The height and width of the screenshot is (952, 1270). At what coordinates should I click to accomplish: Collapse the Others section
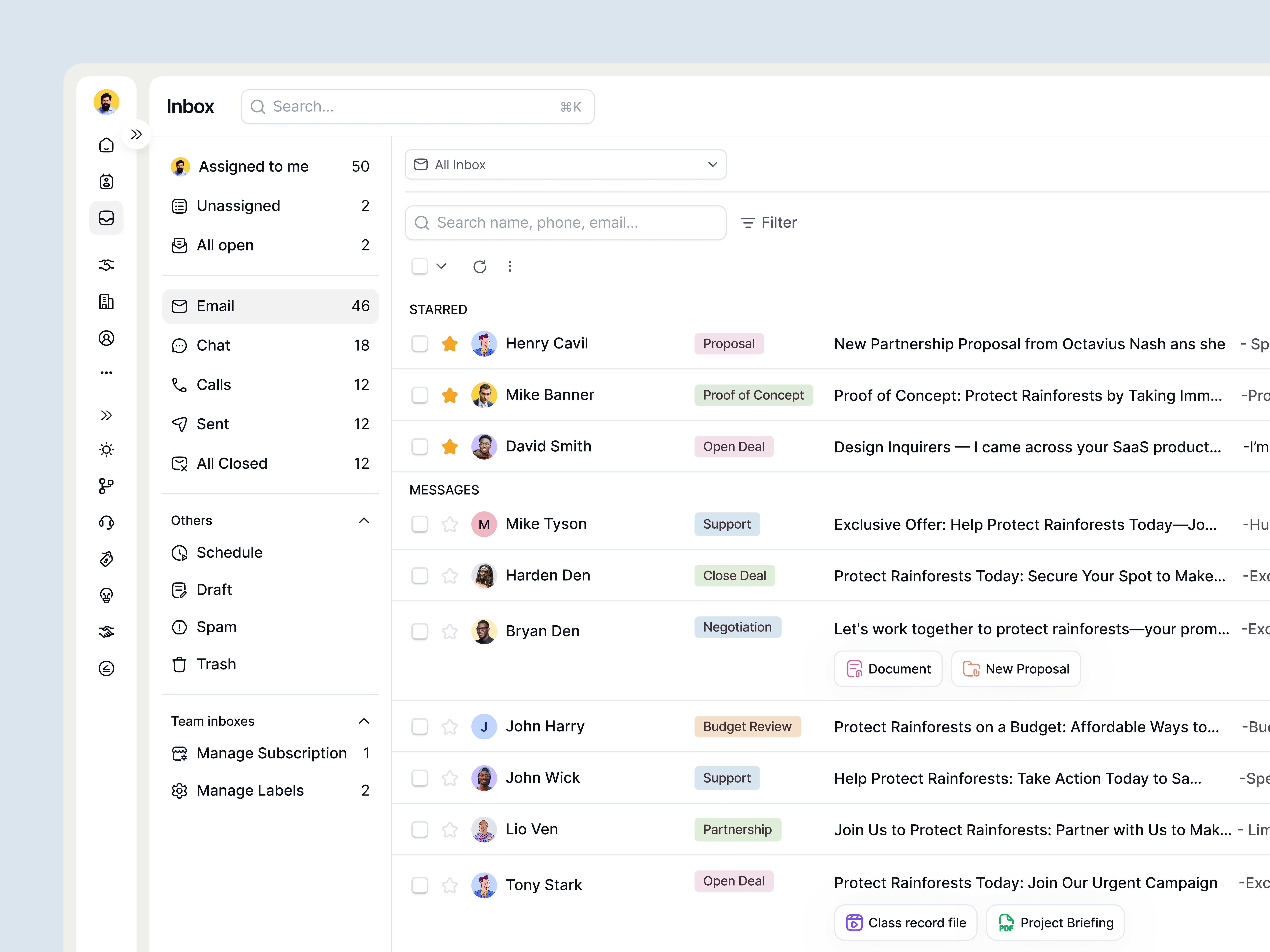click(364, 520)
